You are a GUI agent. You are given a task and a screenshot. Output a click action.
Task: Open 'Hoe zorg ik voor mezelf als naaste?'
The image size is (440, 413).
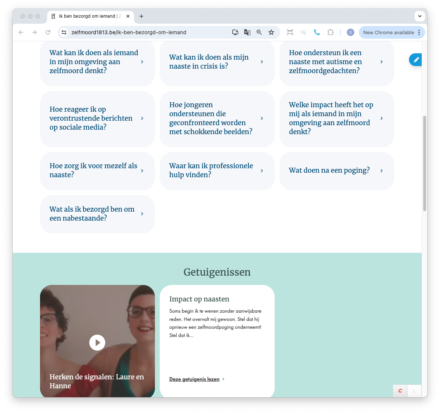click(x=97, y=170)
